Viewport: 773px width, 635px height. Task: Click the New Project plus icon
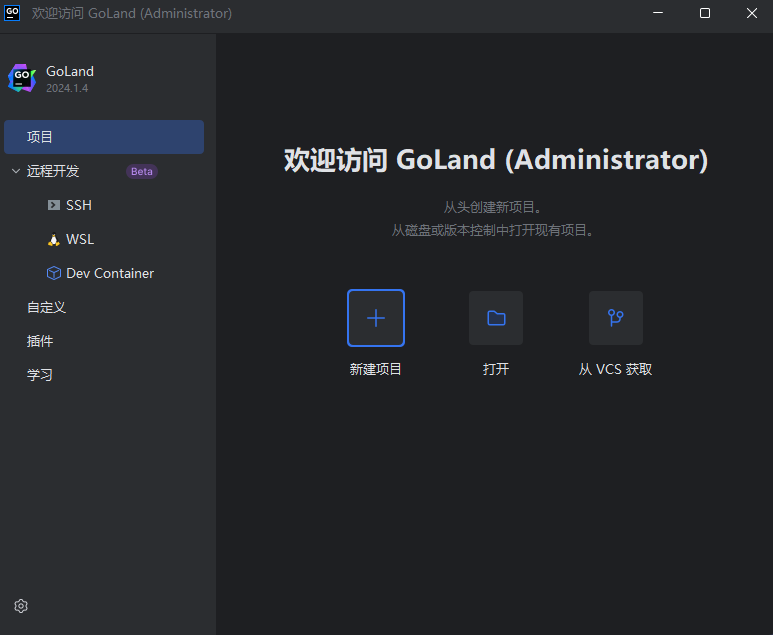376,318
